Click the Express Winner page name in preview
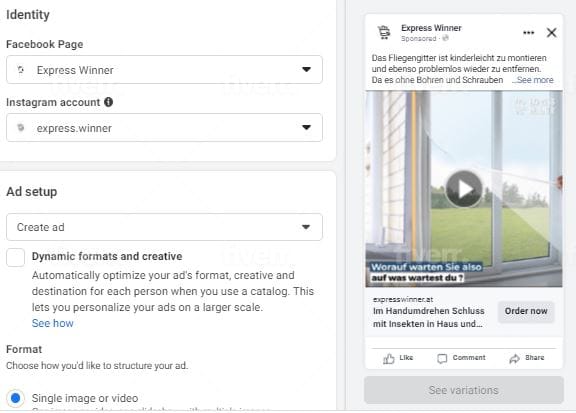The height and width of the screenshot is (413, 576). point(431,28)
